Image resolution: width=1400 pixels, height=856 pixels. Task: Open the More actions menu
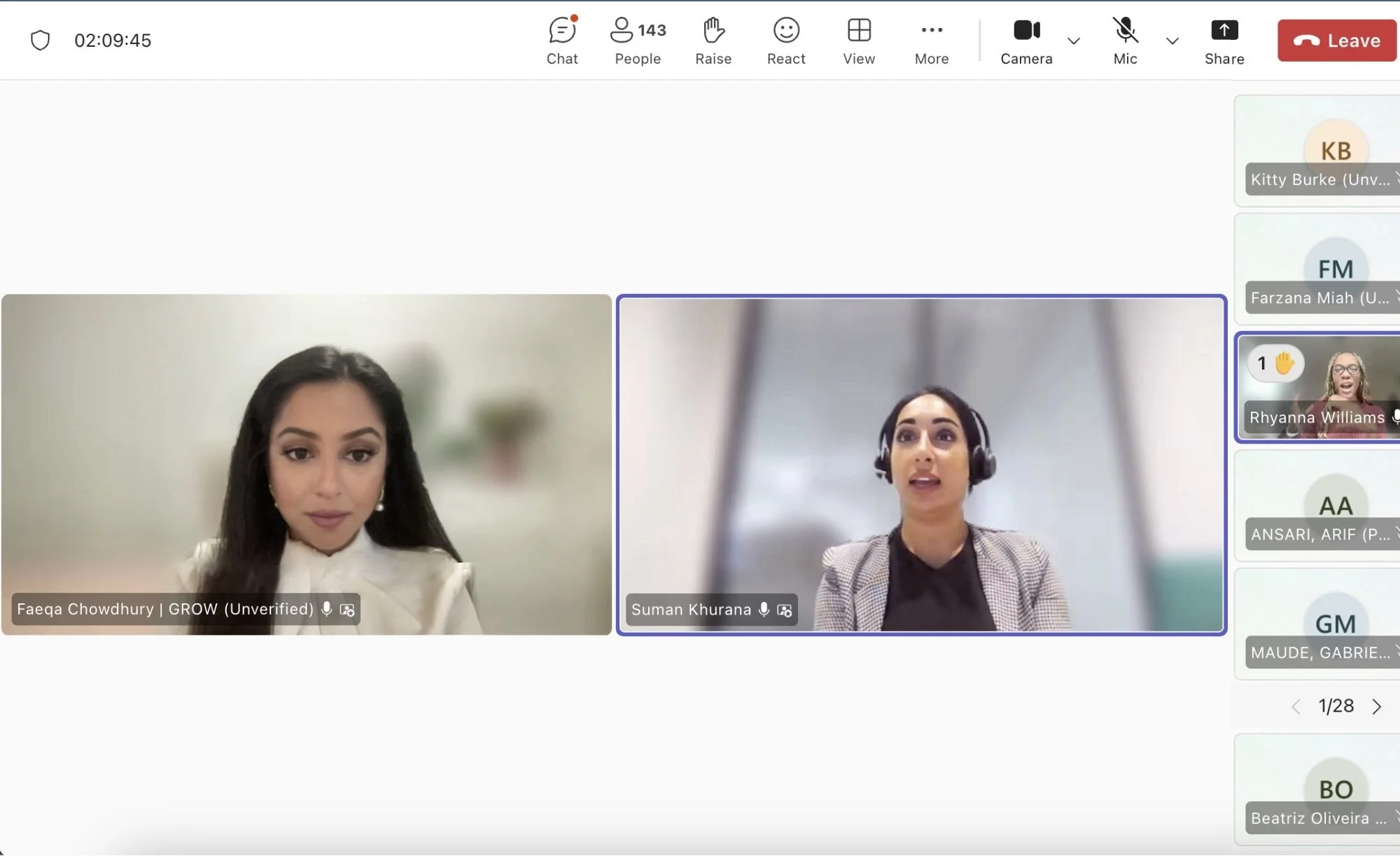pos(931,41)
